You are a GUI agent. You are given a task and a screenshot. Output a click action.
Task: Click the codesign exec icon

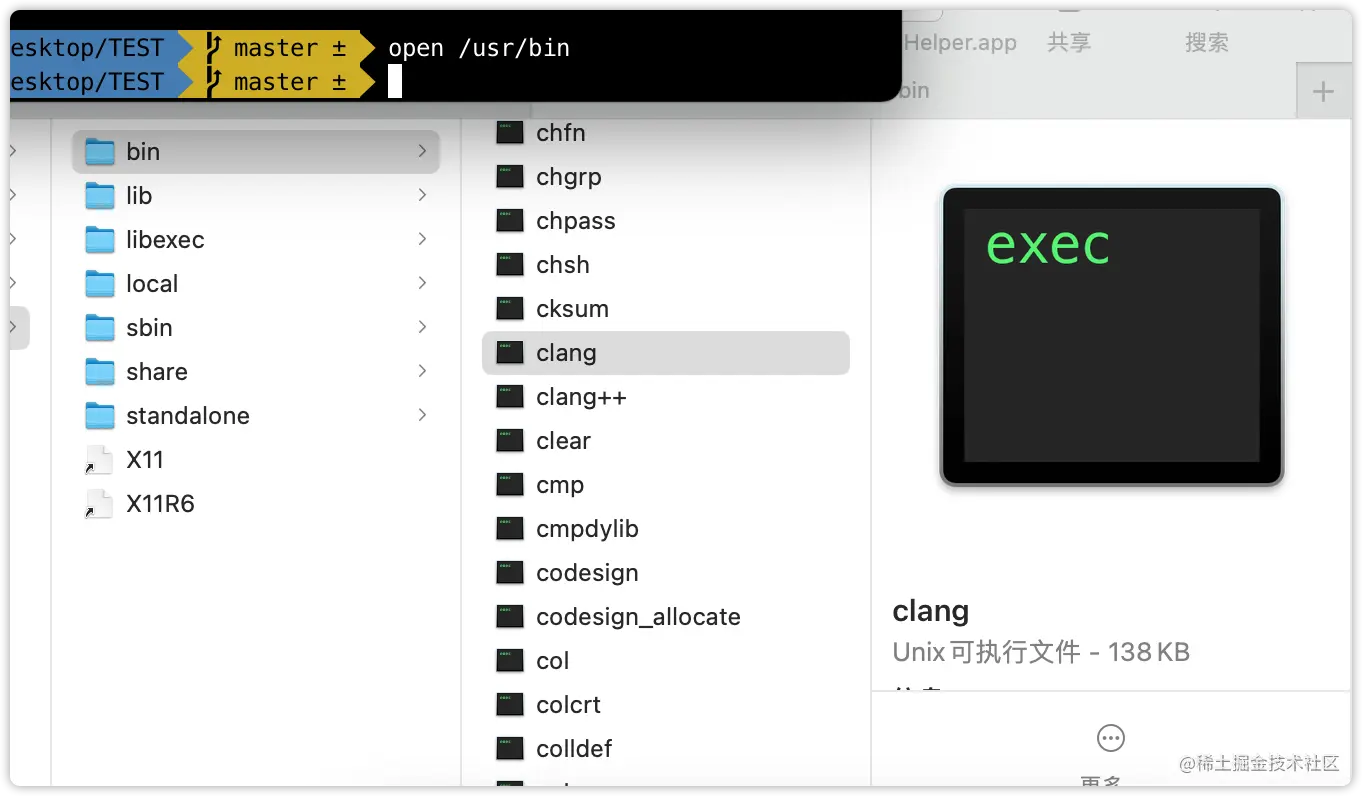(510, 573)
